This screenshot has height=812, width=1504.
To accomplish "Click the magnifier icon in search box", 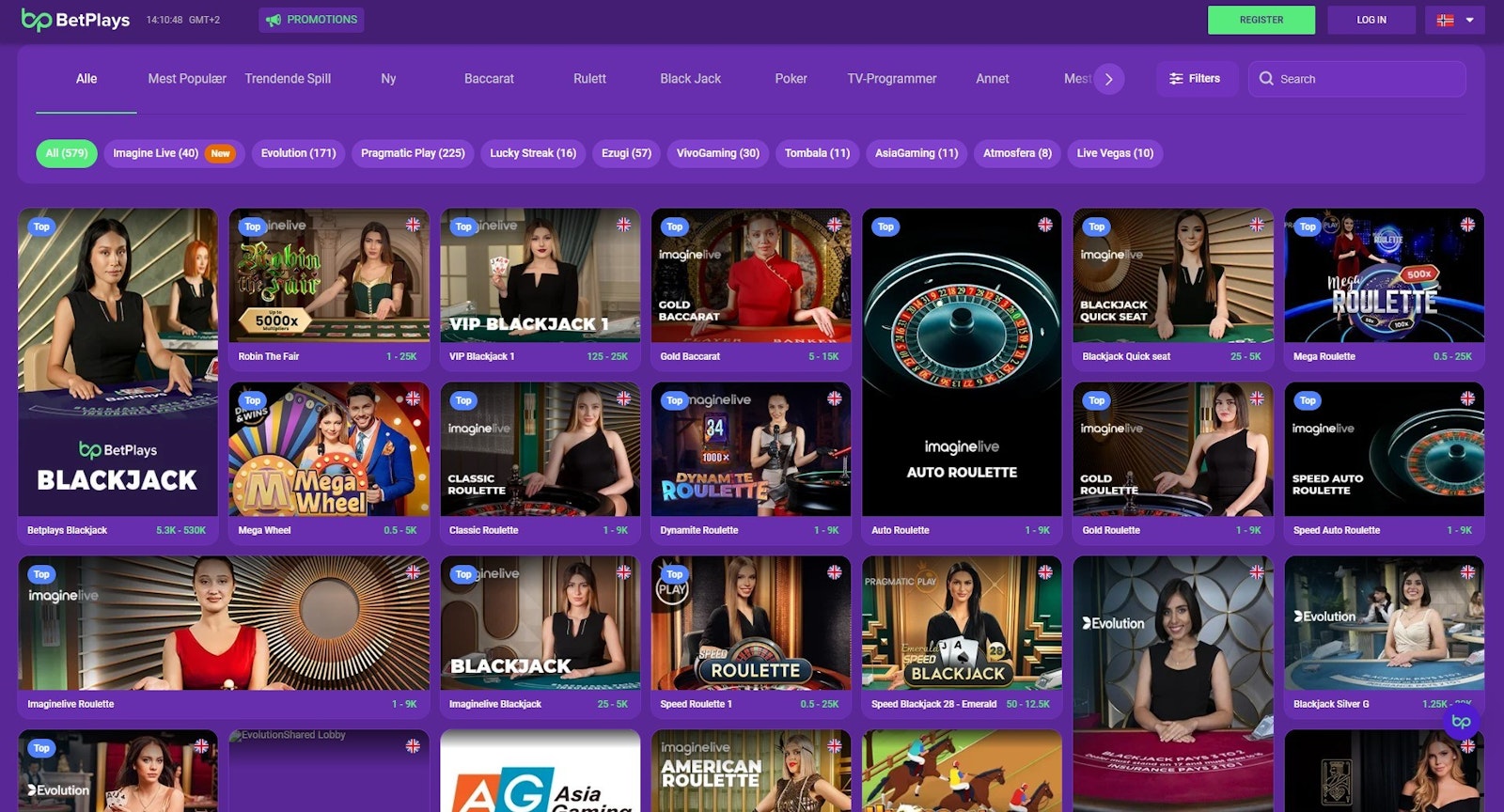I will [1266, 79].
